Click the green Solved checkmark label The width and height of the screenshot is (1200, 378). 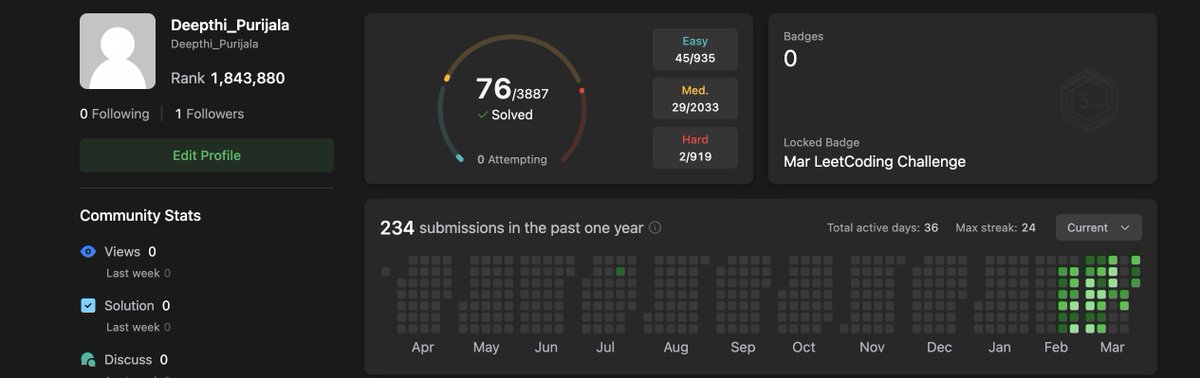[505, 115]
